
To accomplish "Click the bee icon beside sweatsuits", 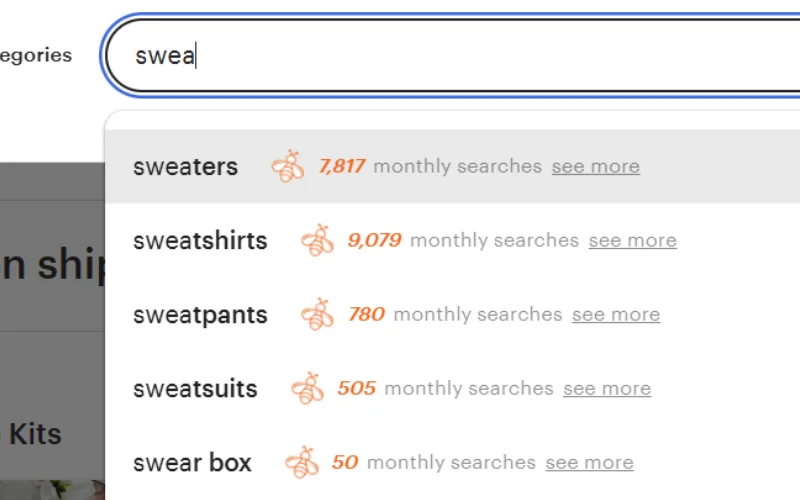I will (308, 388).
